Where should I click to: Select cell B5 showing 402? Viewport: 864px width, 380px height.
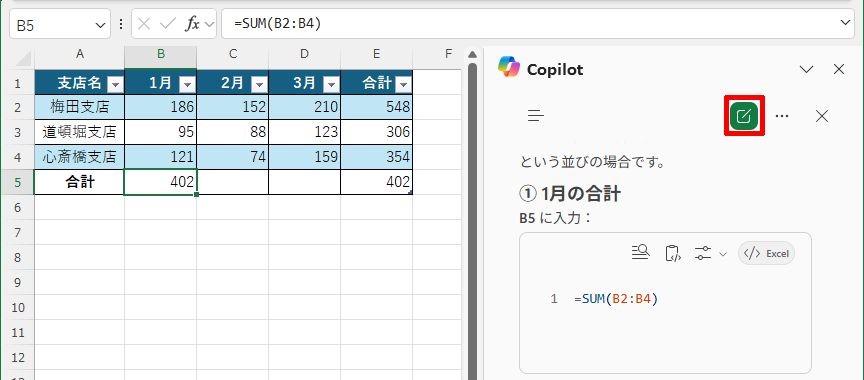tap(161, 182)
